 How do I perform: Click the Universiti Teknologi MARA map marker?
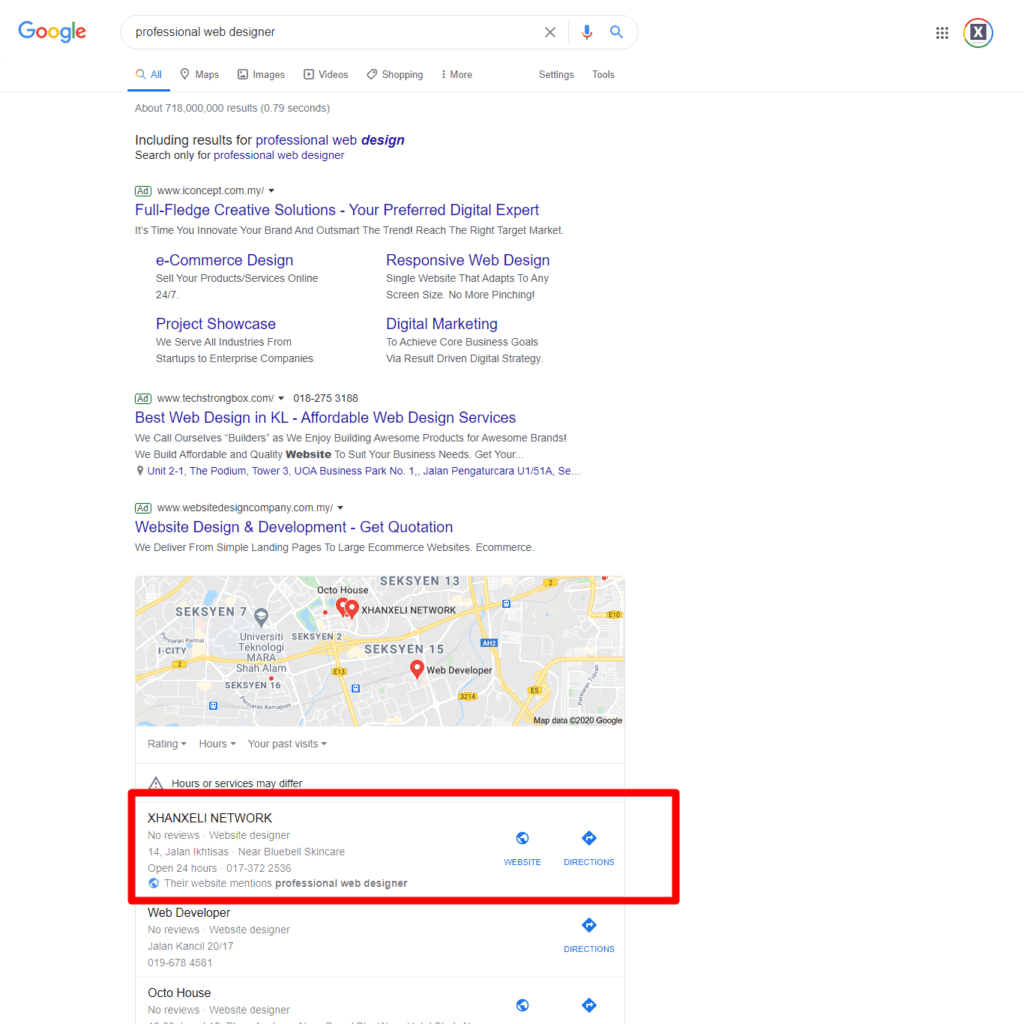pos(261,616)
